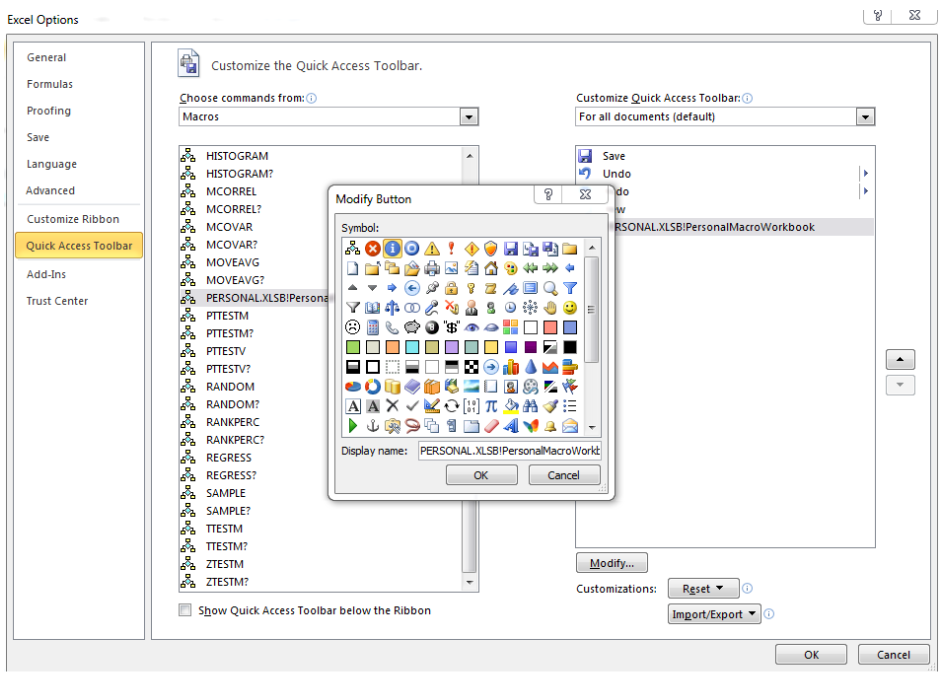Go to the Add-Ins category
Viewport: 939px width, 675px height.
[46, 274]
